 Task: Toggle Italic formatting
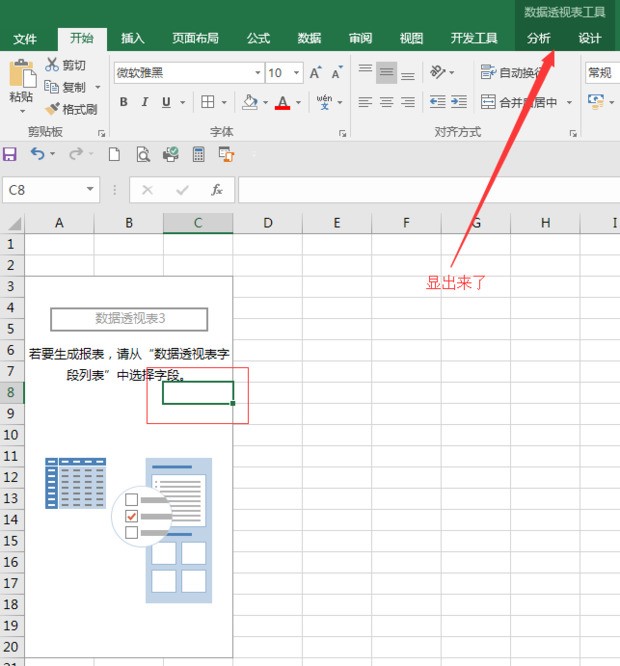pos(145,102)
